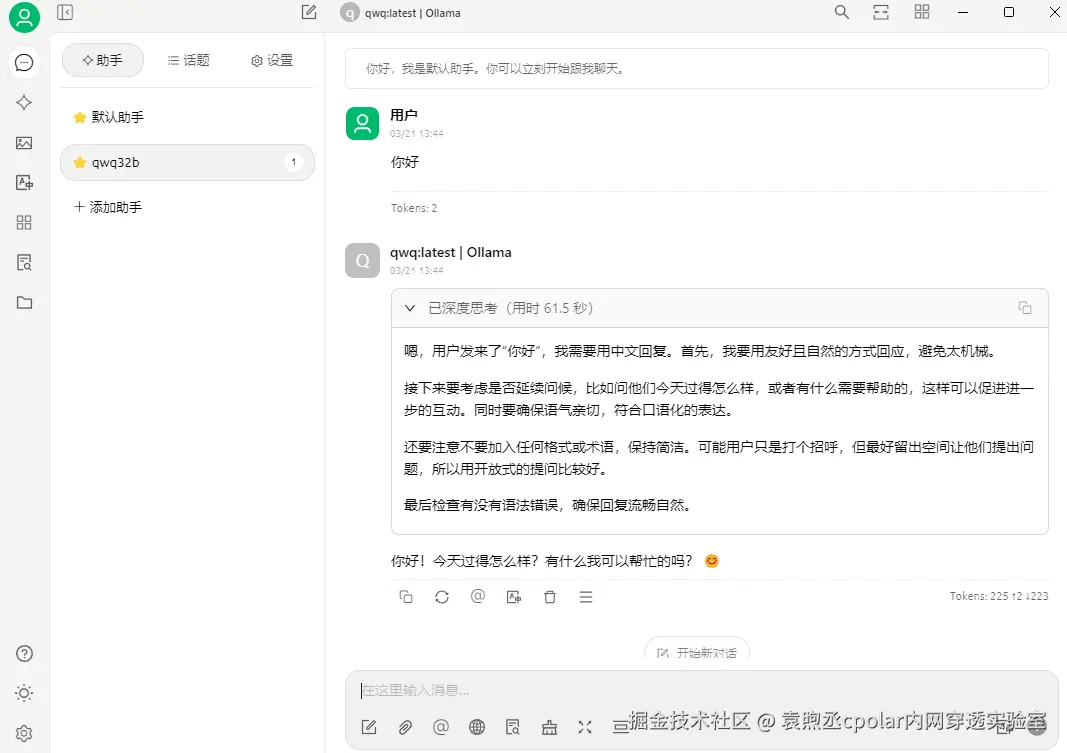Delete the assistant reply message

click(x=550, y=597)
